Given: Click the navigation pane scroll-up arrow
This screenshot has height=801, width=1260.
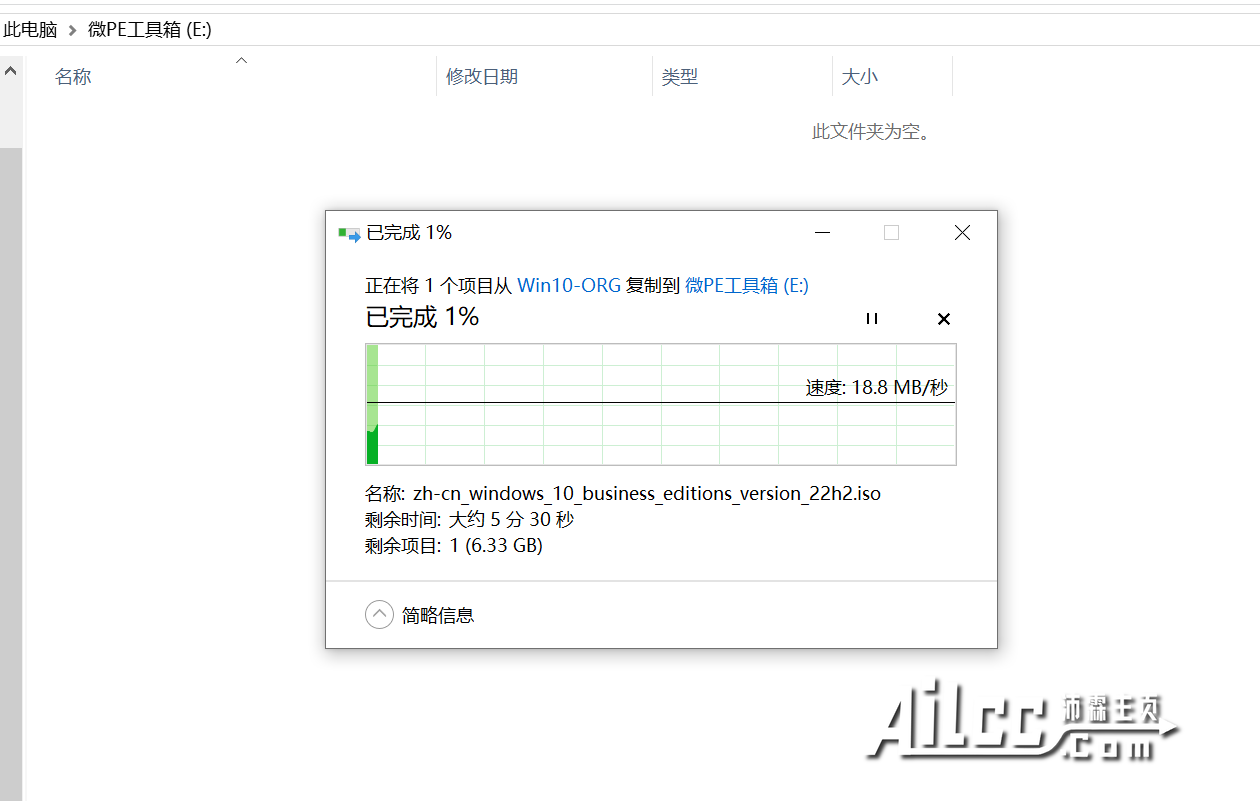Looking at the screenshot, I should [x=11, y=72].
